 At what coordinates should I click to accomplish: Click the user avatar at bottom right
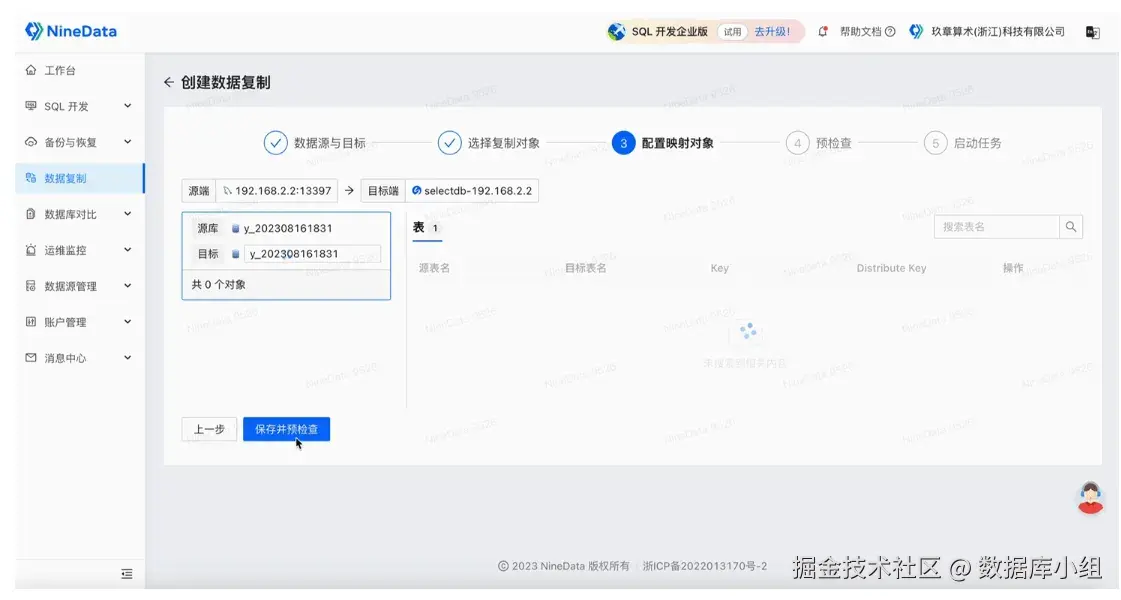click(1091, 498)
